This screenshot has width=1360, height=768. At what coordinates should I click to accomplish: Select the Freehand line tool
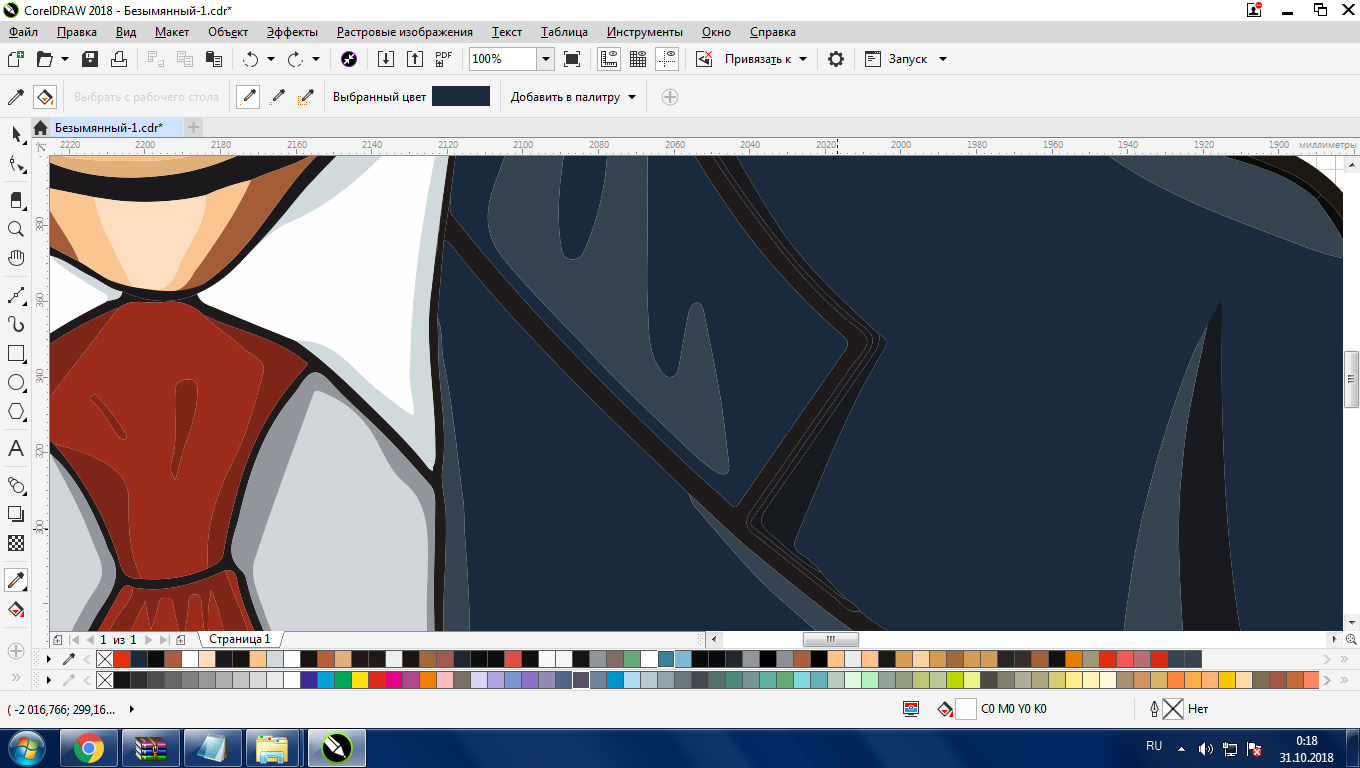coord(16,295)
